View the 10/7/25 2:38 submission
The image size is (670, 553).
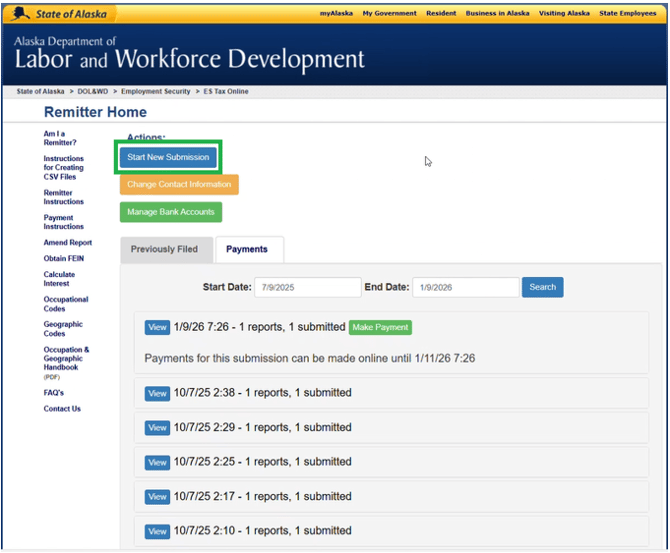[157, 394]
